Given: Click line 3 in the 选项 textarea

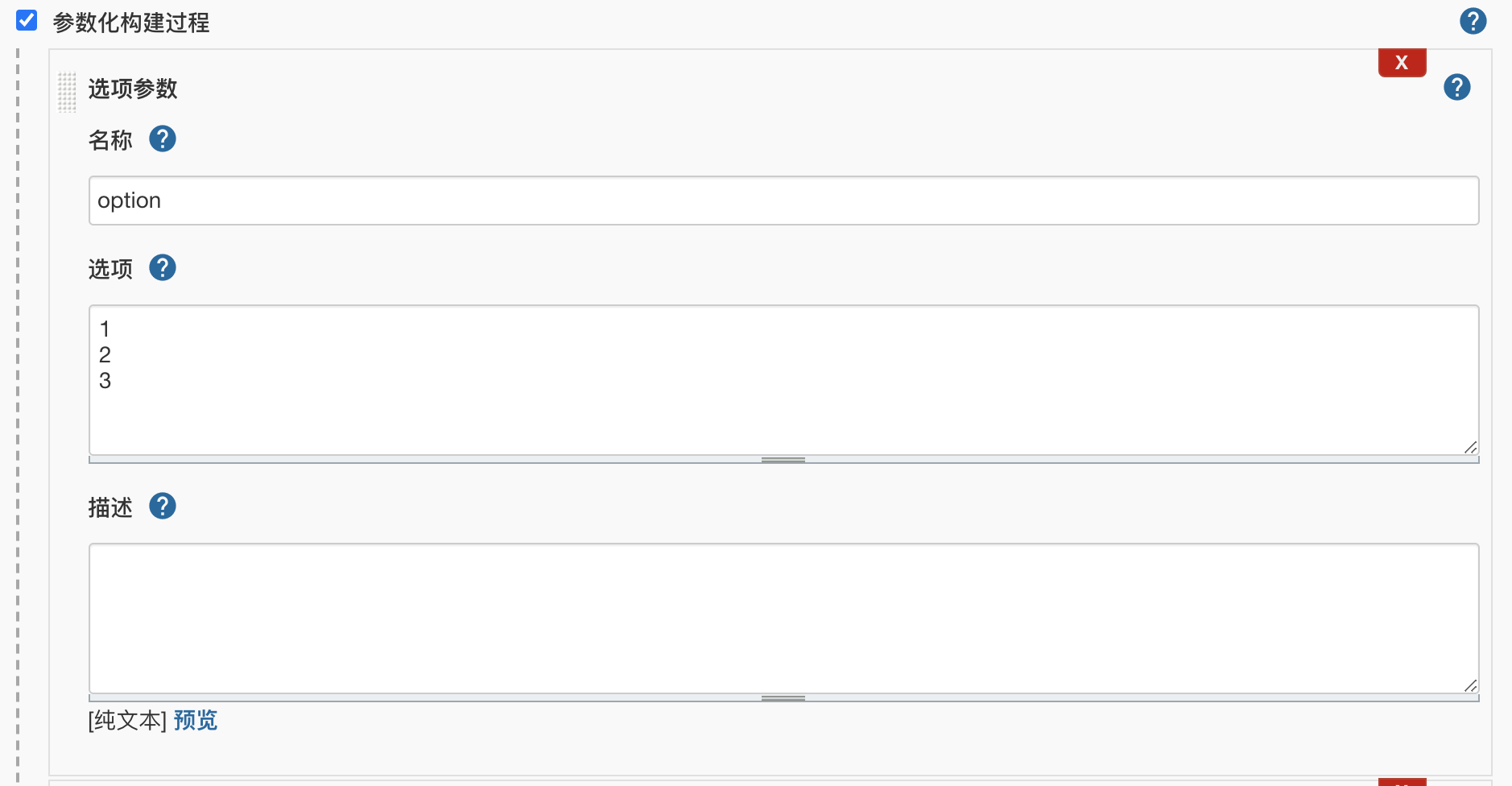Looking at the screenshot, I should (x=105, y=381).
